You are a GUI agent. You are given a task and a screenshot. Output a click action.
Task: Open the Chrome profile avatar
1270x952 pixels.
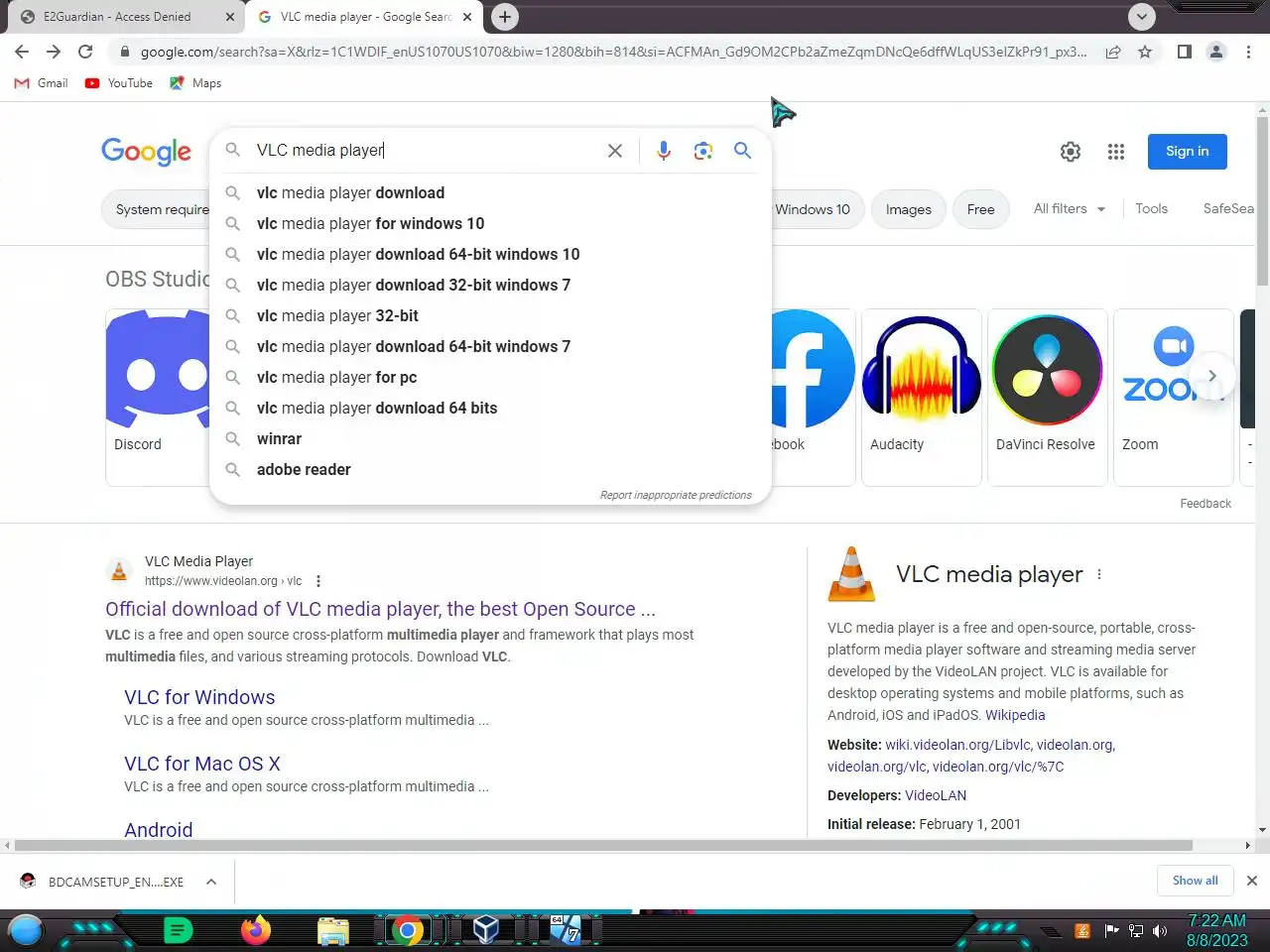pos(1216,52)
